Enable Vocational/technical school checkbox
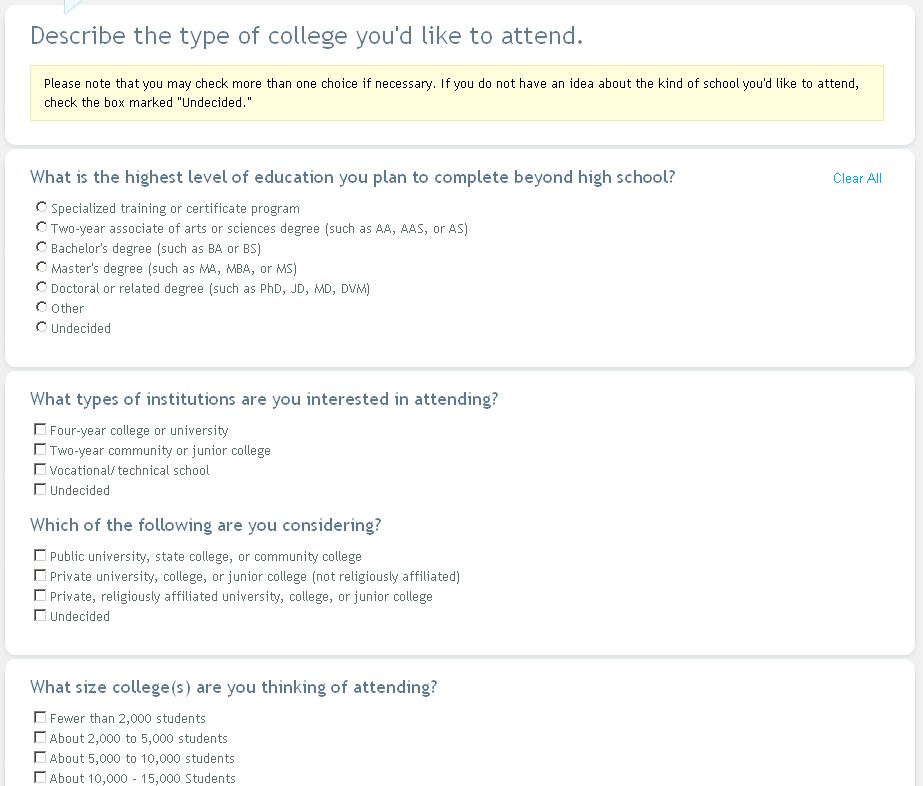 click(x=40, y=470)
